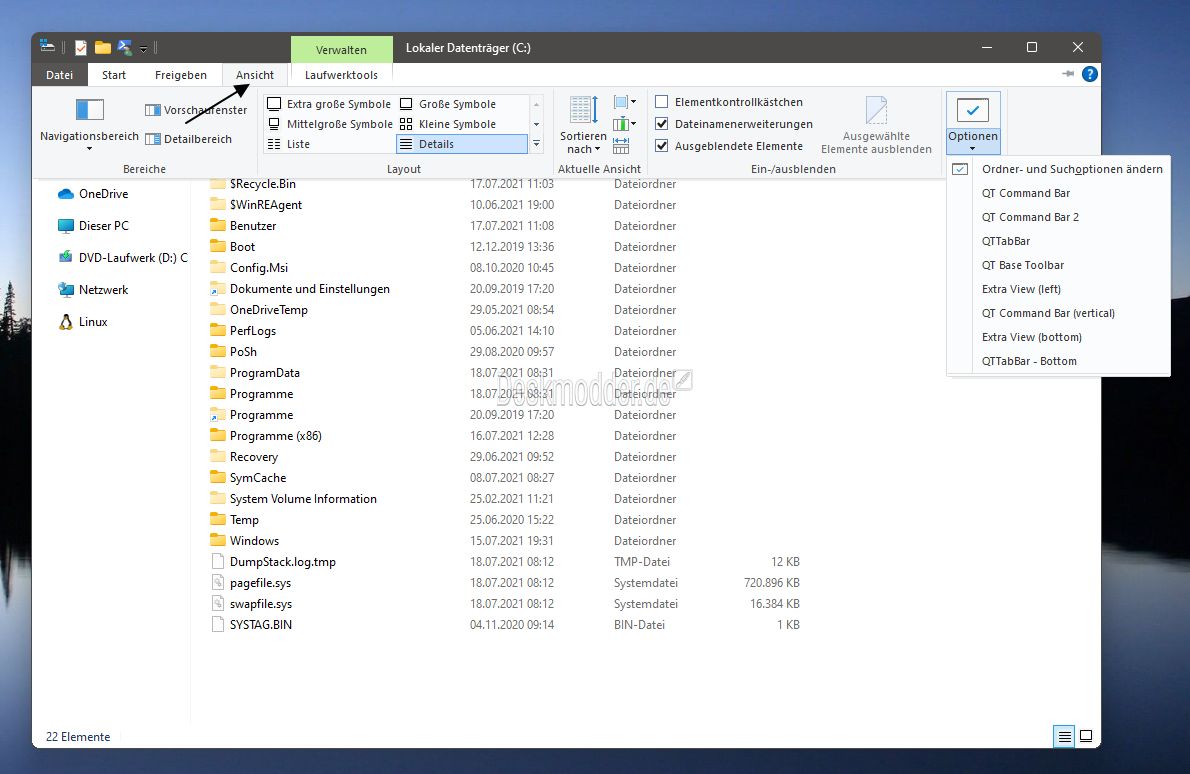The image size is (1190, 774).
Task: Uncheck Ausgeblendete Elemente checkbox
Action: point(662,146)
